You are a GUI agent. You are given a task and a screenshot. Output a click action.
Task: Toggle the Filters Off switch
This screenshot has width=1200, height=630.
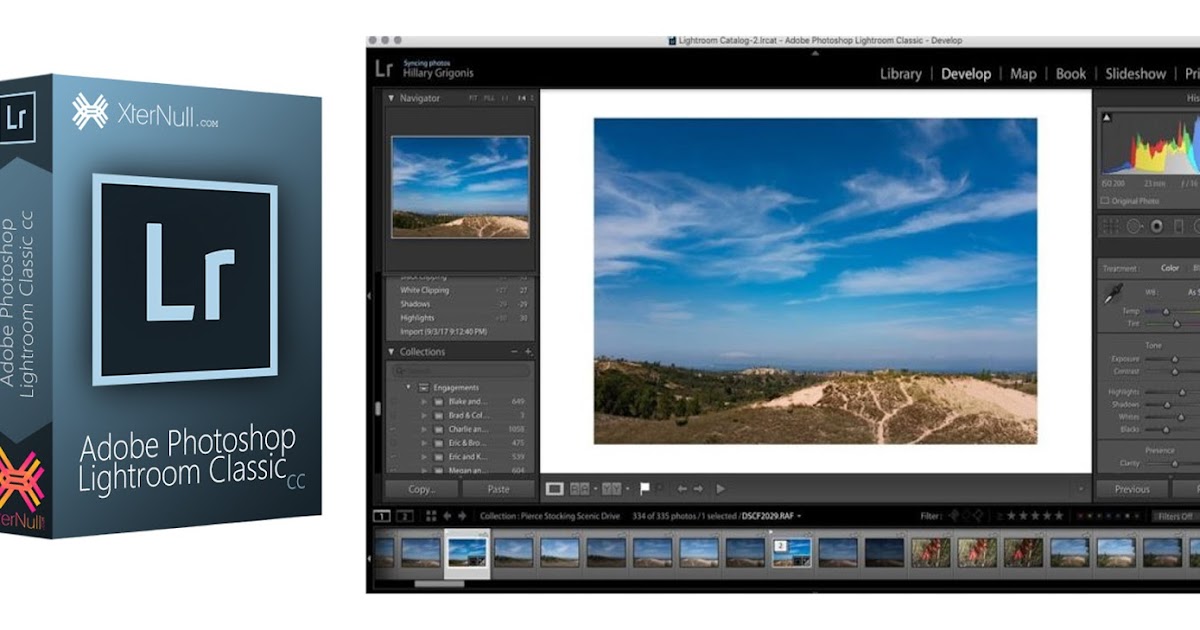pyautogui.click(x=1174, y=516)
